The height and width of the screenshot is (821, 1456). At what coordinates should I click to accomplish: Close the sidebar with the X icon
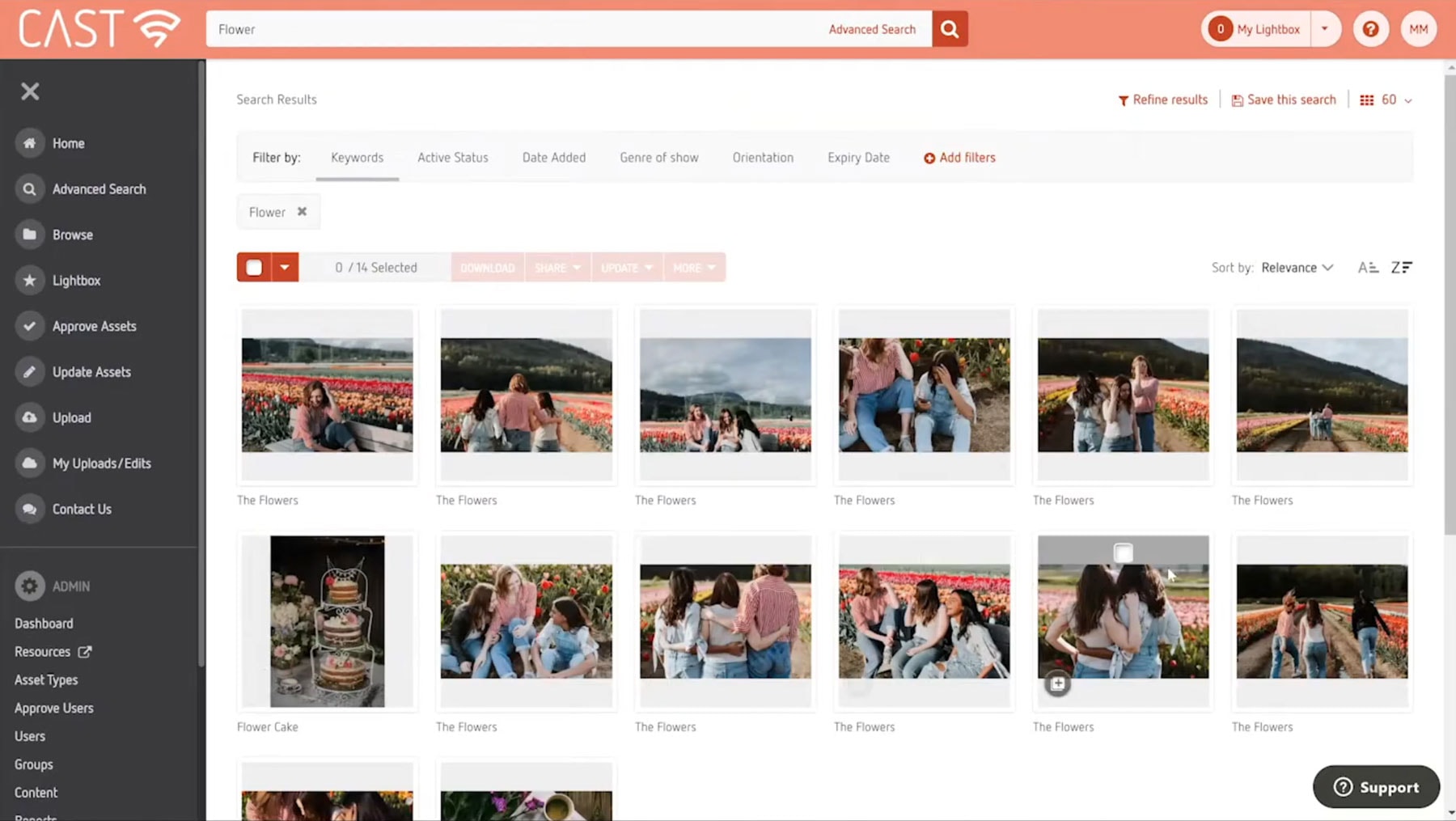pyautogui.click(x=30, y=91)
